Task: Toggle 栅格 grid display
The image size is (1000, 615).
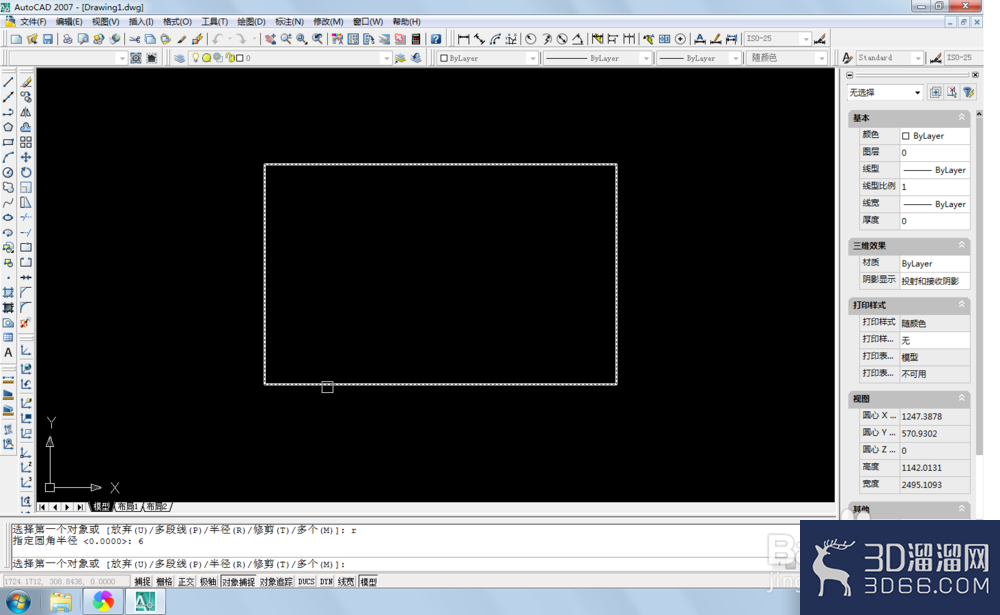Action: [x=165, y=581]
